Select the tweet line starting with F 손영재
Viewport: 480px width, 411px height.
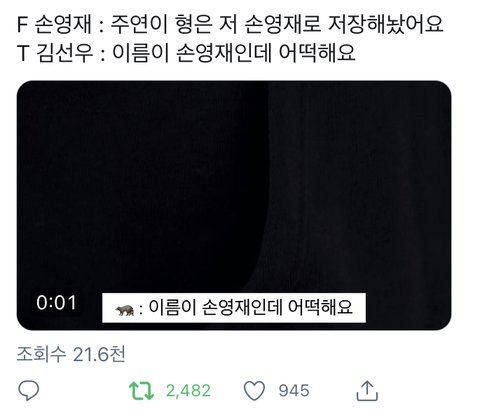[x=230, y=24]
